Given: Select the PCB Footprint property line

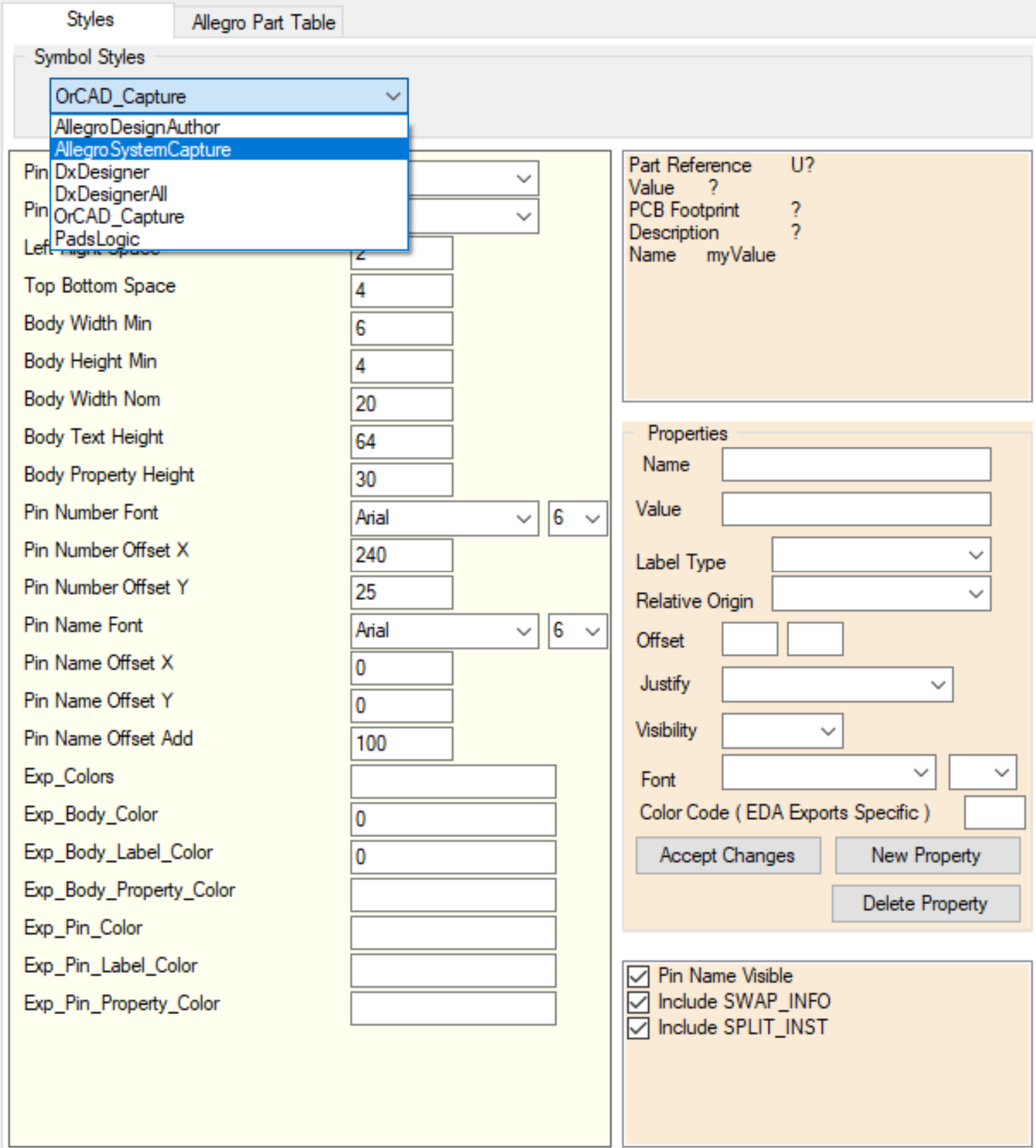Looking at the screenshot, I should point(715,210).
